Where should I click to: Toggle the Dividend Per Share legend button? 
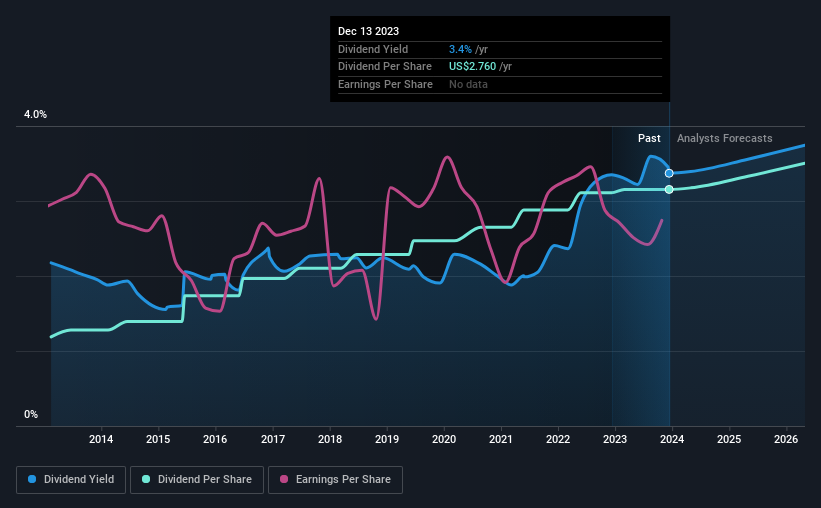[x=197, y=480]
